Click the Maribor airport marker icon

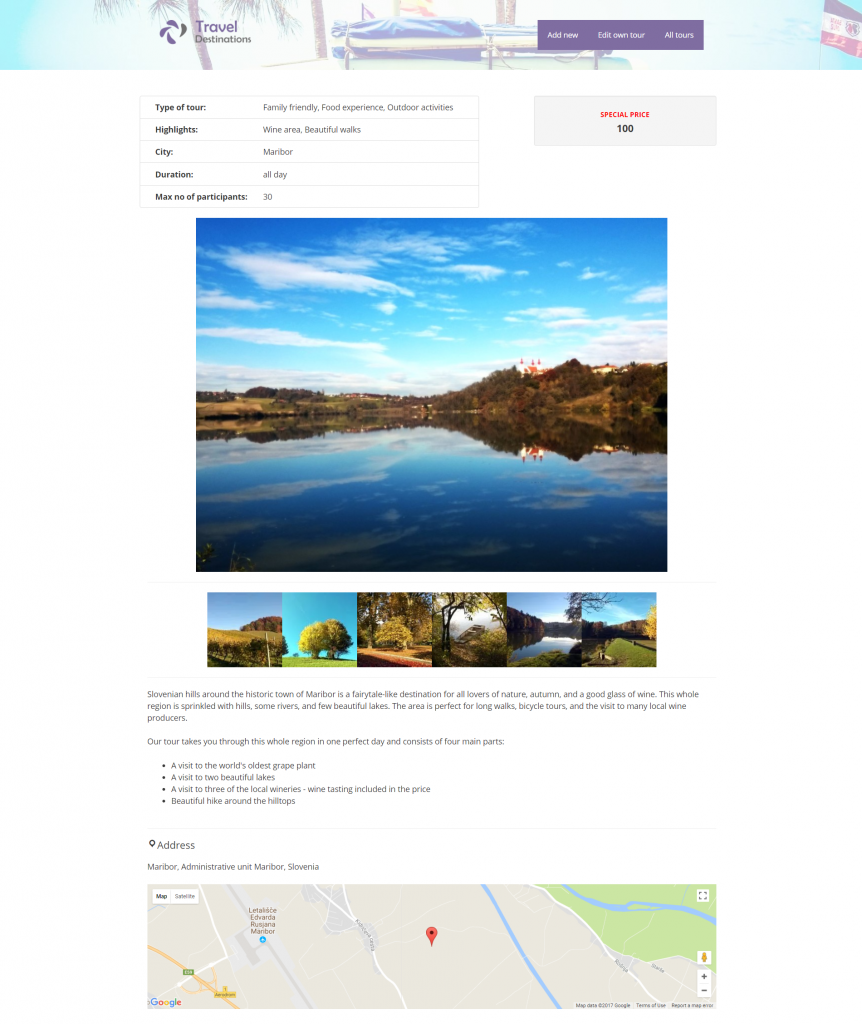[x=263, y=940]
